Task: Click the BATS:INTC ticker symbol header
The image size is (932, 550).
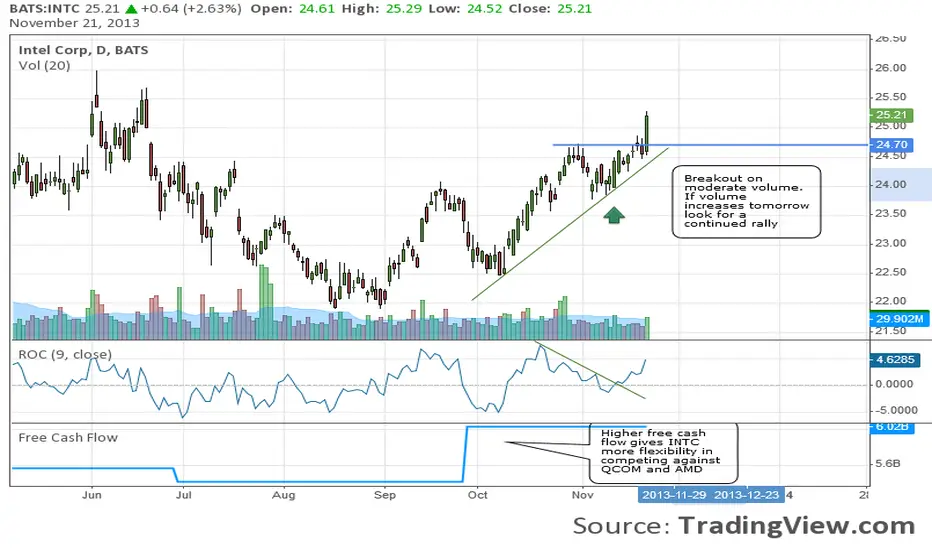Action: (45, 9)
